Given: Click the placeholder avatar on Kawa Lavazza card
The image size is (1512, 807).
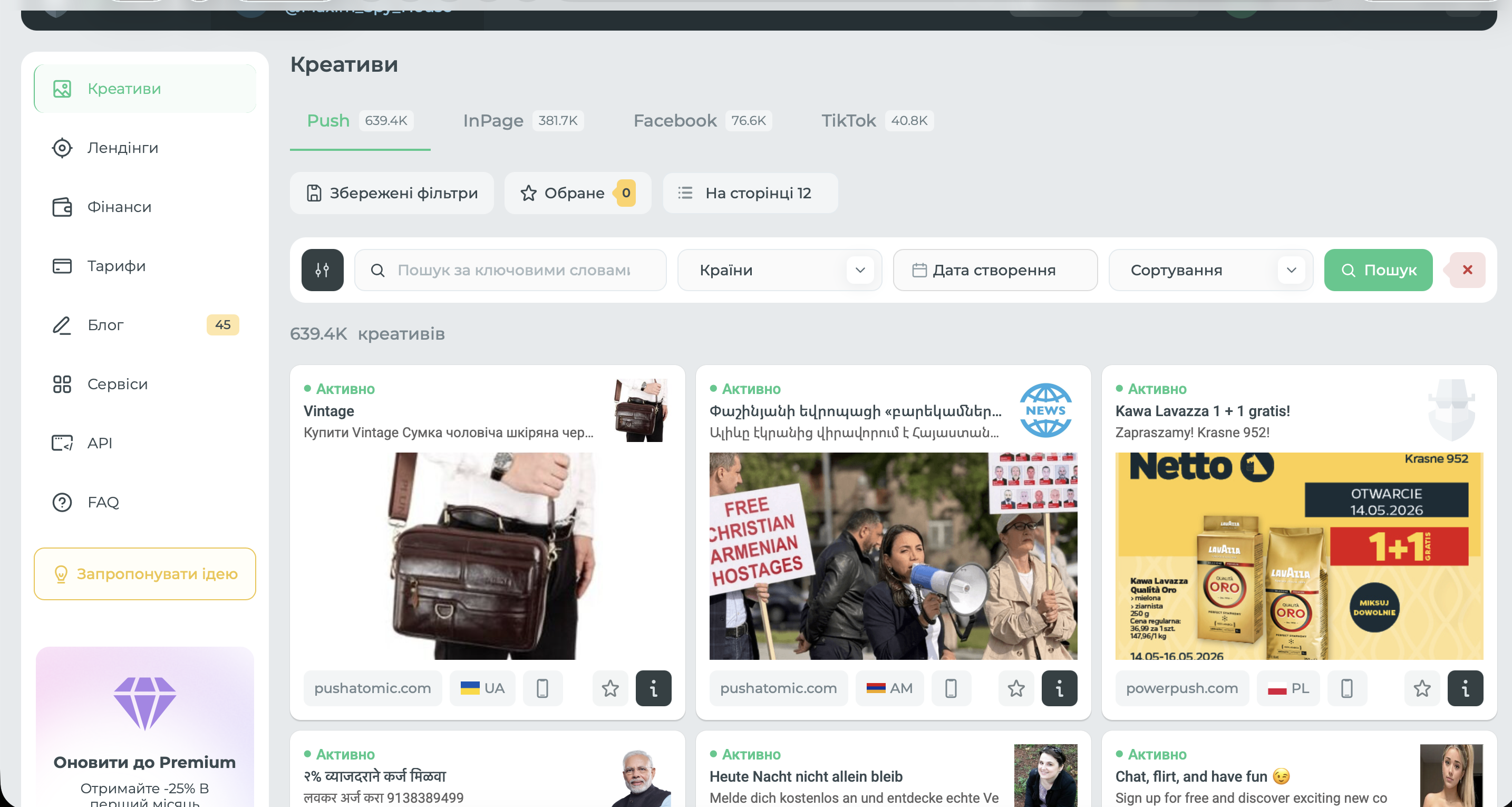Looking at the screenshot, I should pos(1452,410).
